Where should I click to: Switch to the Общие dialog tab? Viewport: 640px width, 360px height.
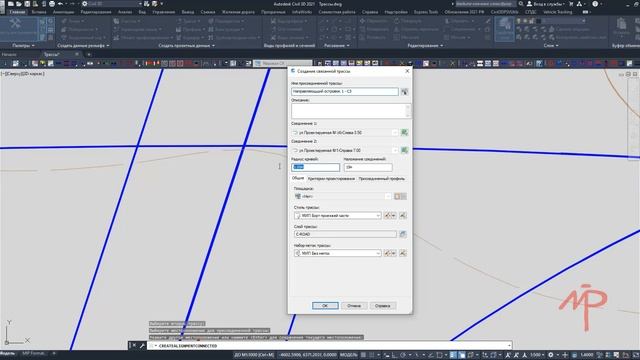tap(298, 178)
